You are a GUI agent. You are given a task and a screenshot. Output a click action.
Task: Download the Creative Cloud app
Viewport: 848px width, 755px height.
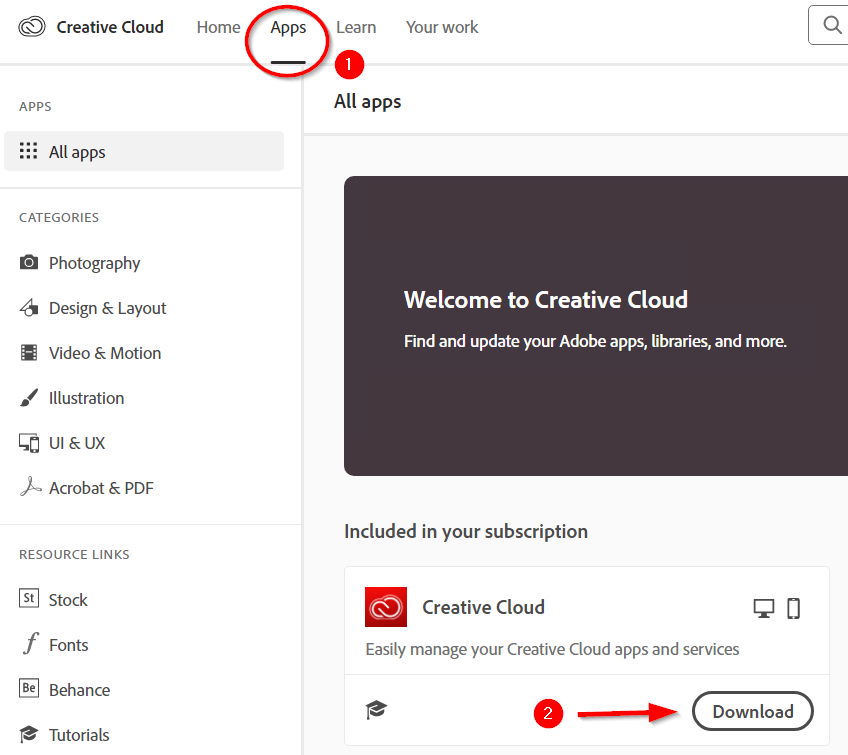point(753,711)
